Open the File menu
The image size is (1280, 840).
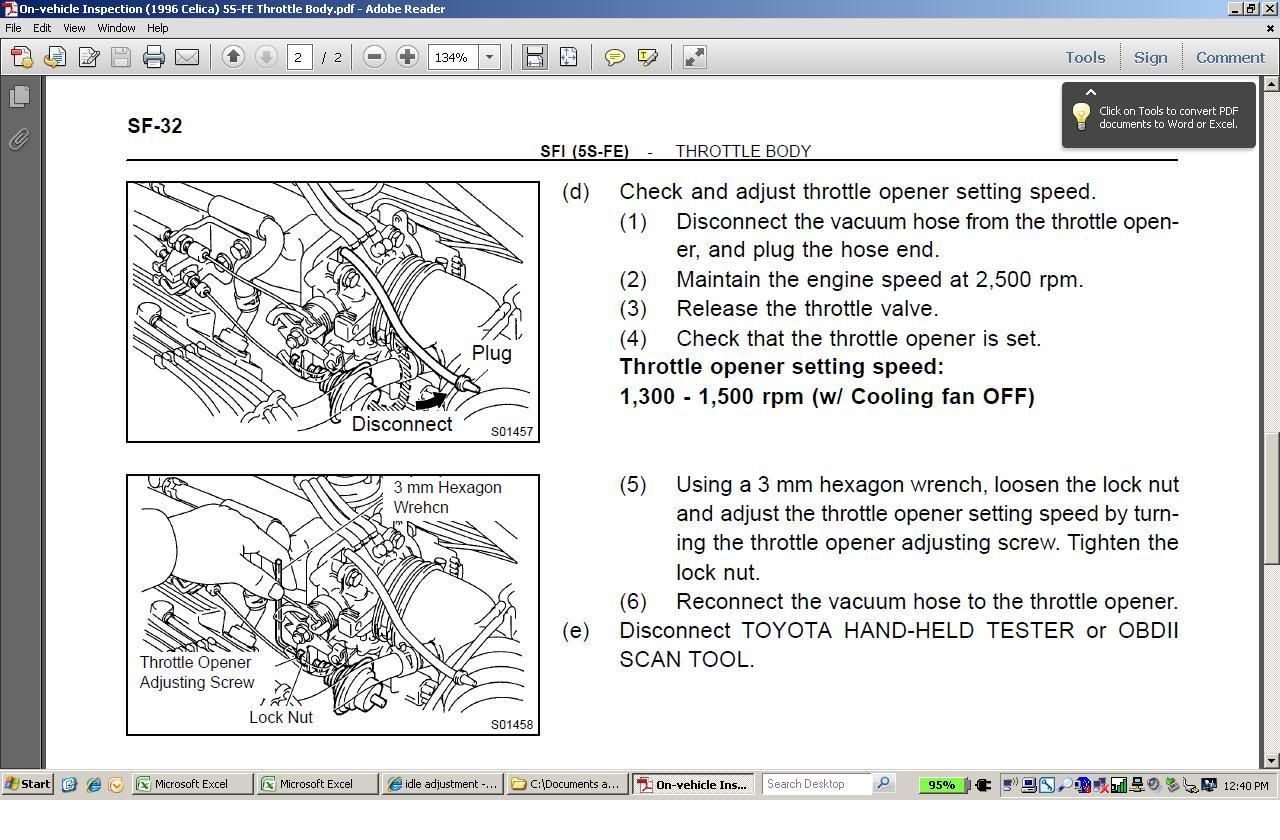coord(13,28)
